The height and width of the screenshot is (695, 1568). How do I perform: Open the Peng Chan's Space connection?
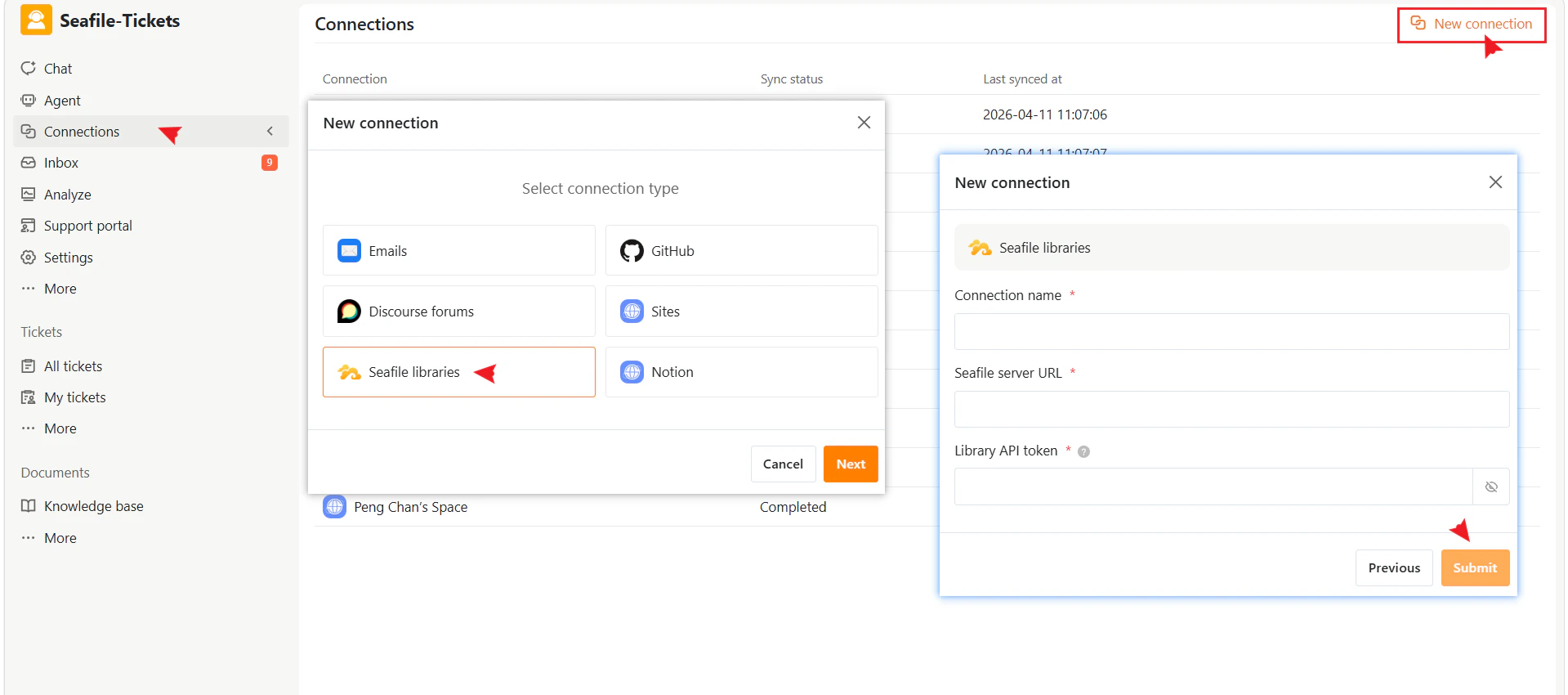tap(410, 507)
